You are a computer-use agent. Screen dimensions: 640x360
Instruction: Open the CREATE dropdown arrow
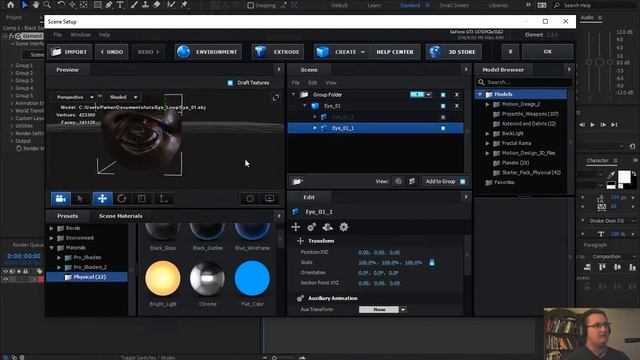point(362,52)
